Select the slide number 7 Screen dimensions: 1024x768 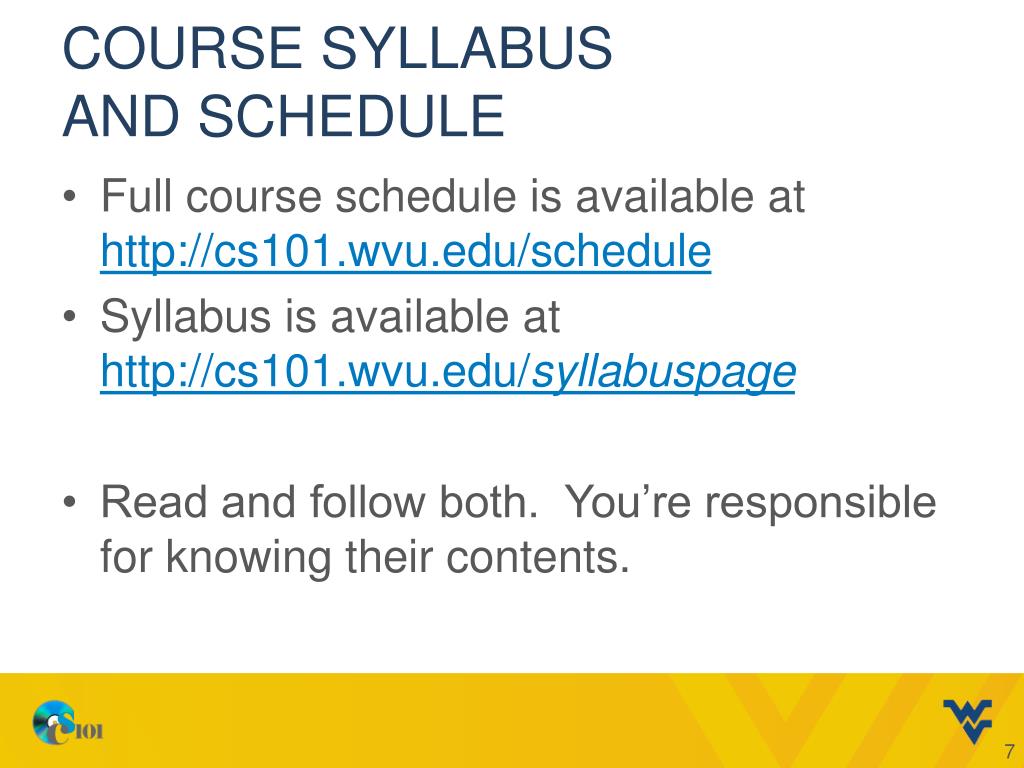pyautogui.click(x=1010, y=751)
